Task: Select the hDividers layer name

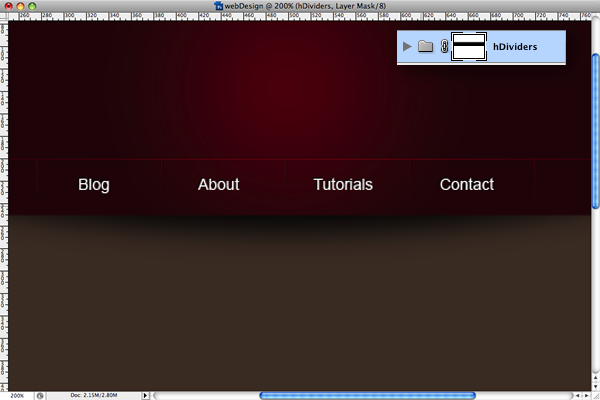Action: [515, 46]
